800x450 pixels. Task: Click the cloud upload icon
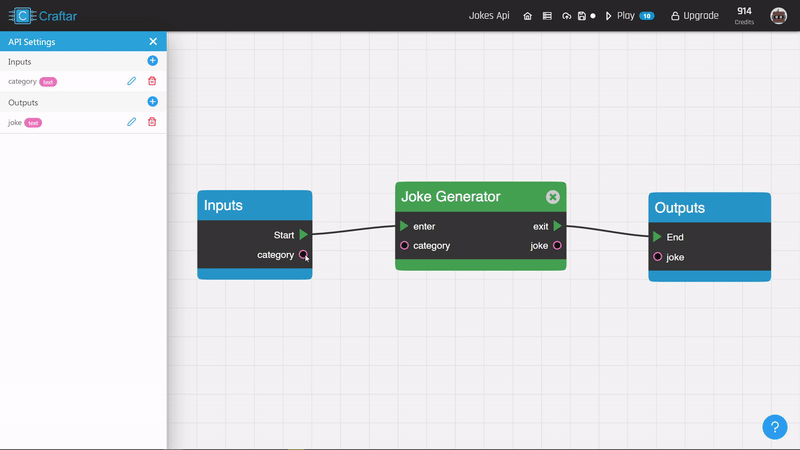tap(567, 16)
